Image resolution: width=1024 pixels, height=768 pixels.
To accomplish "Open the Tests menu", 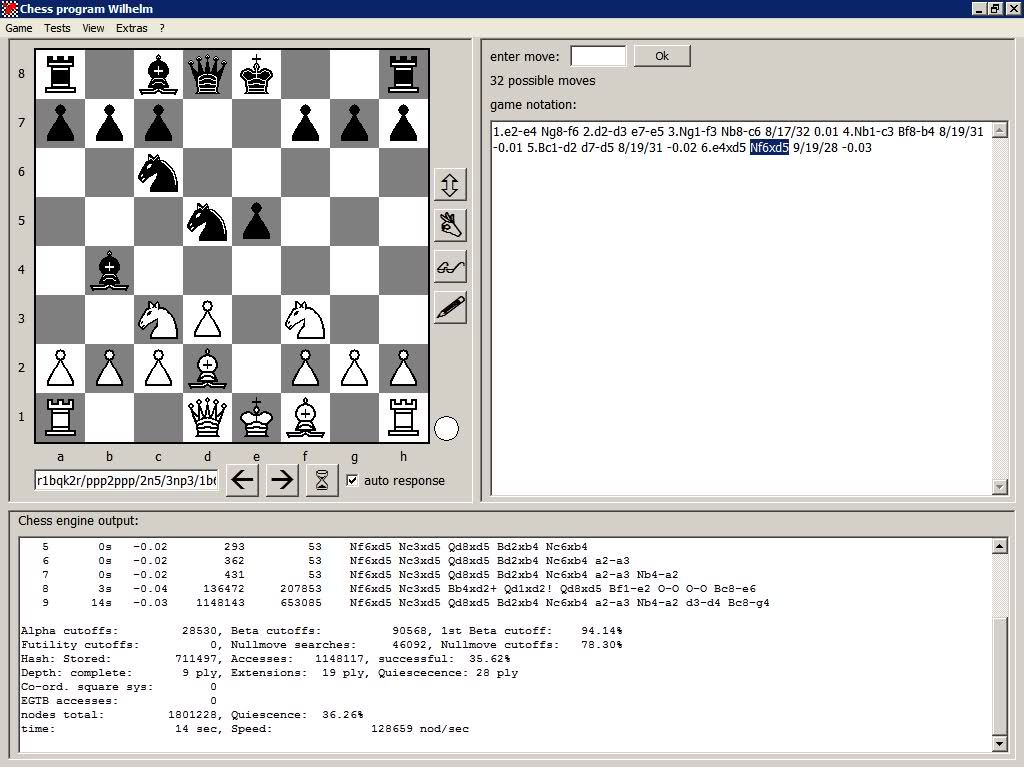I will [57, 28].
